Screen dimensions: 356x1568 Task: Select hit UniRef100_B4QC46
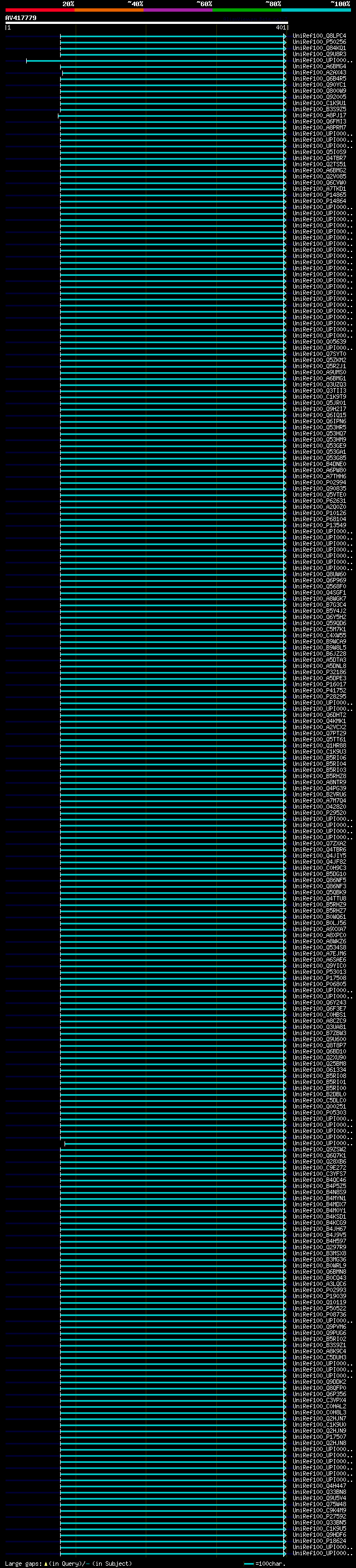click(x=319, y=1180)
